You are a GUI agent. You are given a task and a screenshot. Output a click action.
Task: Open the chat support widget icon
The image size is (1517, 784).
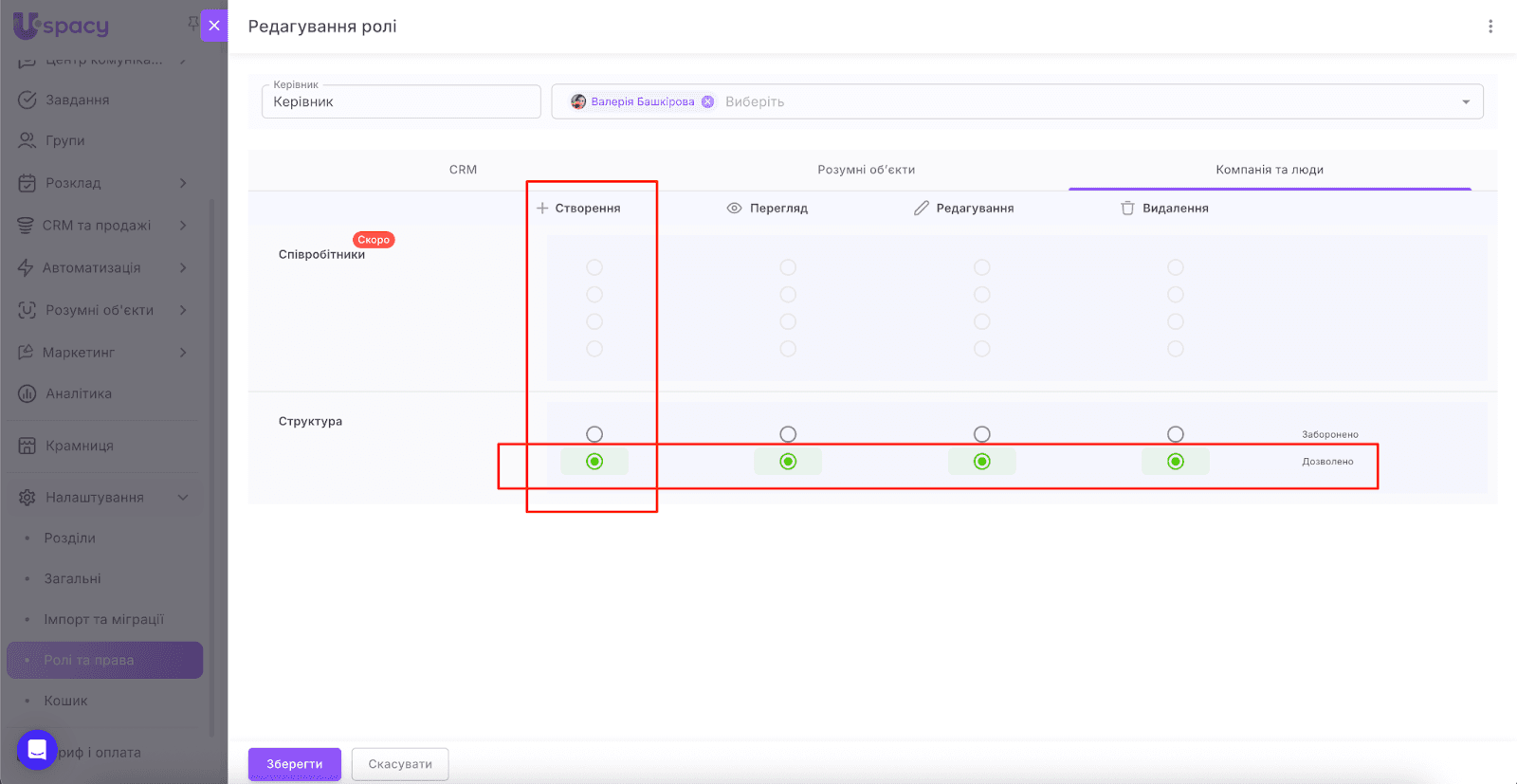click(x=37, y=750)
